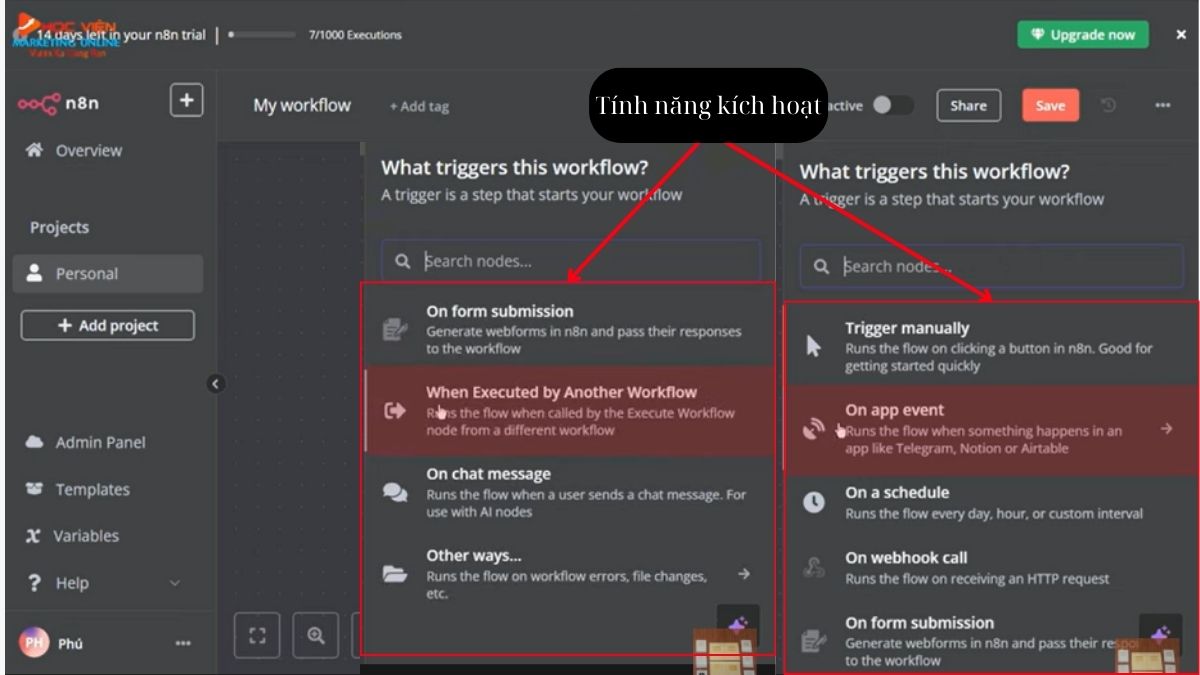This screenshot has width=1200, height=675.
Task: Select When Executed by Another Workflow trigger
Action: tap(570, 411)
